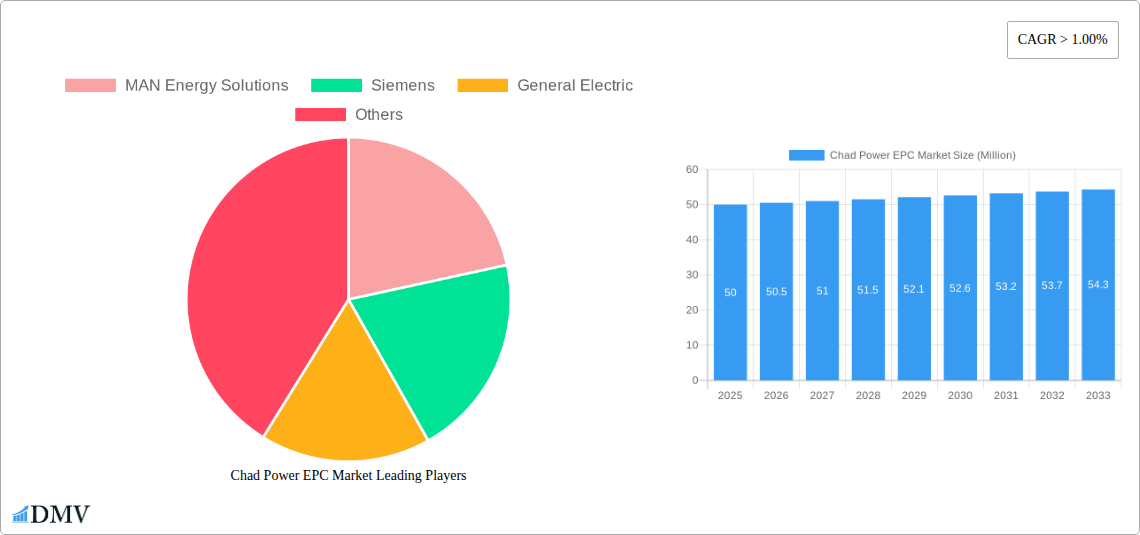Select the 2025 bar labeled 50
Image resolution: width=1140 pixels, height=535 pixels.
pyautogui.click(x=730, y=292)
